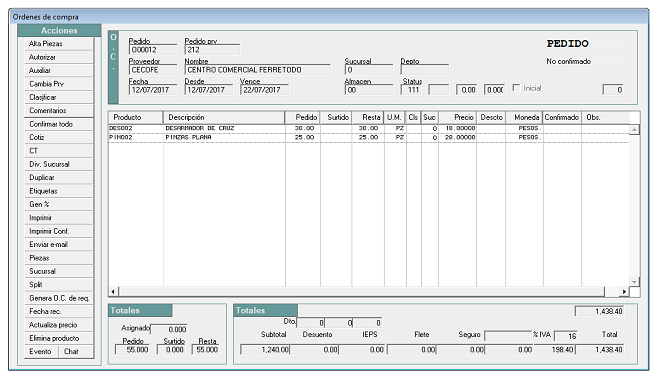
Task: Click the Asignado field 0.000
Action: (169, 329)
